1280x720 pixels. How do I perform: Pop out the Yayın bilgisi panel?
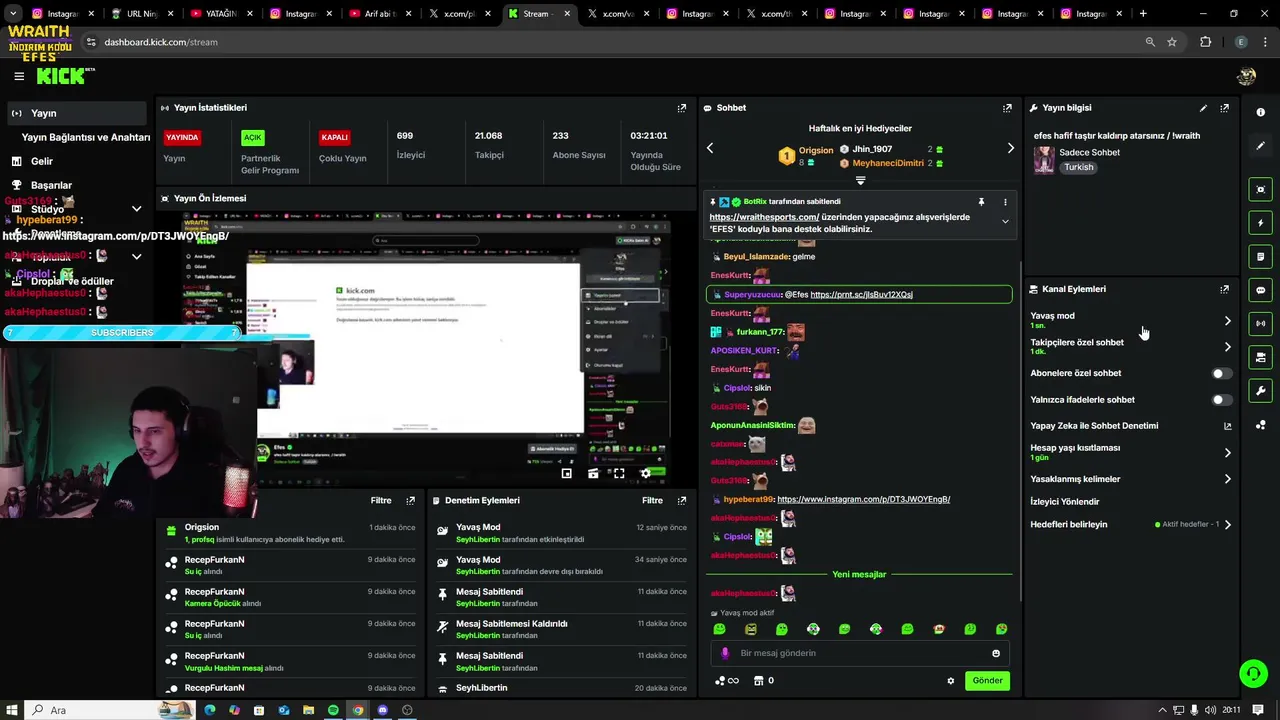tap(1224, 108)
